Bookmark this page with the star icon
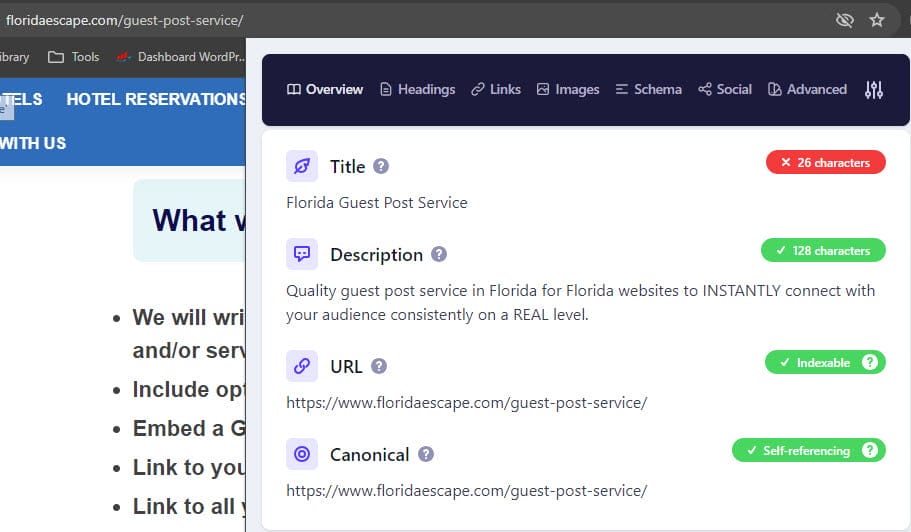The width and height of the screenshot is (911, 532). pos(877,20)
